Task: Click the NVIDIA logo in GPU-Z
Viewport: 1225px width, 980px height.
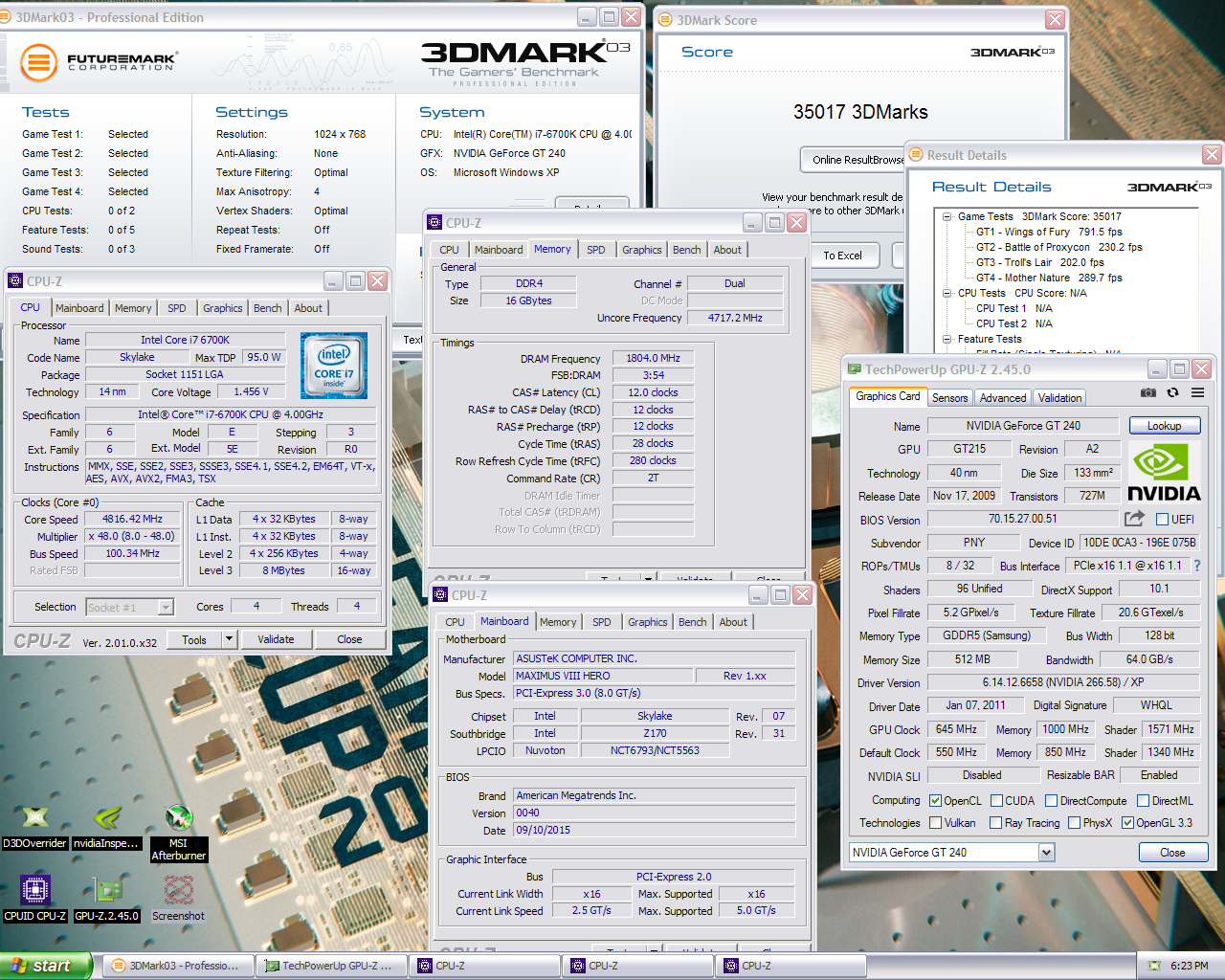Action: pyautogui.click(x=1164, y=472)
